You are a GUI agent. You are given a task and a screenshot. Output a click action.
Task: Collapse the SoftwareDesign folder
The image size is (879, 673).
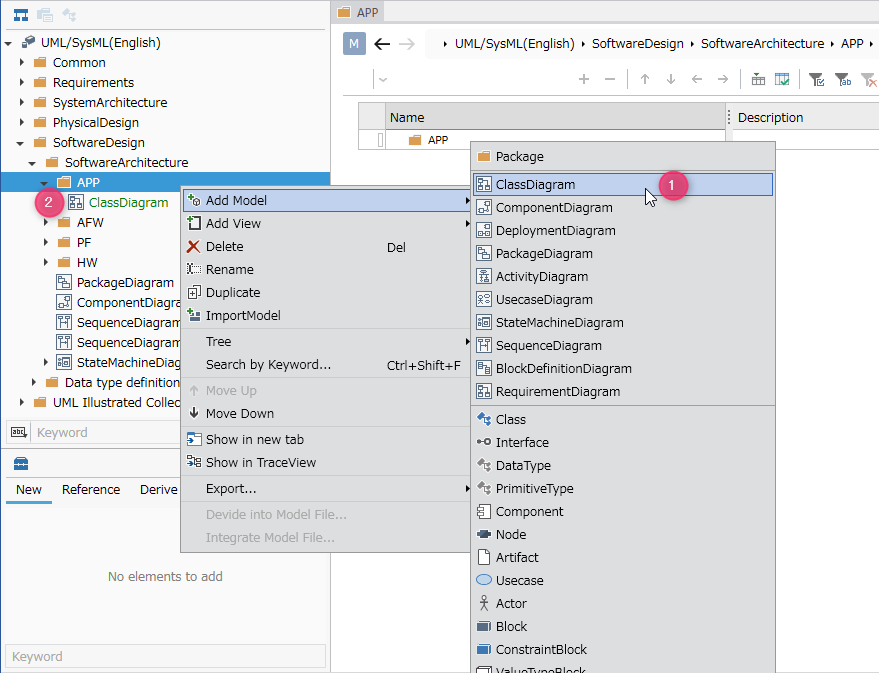point(20,143)
